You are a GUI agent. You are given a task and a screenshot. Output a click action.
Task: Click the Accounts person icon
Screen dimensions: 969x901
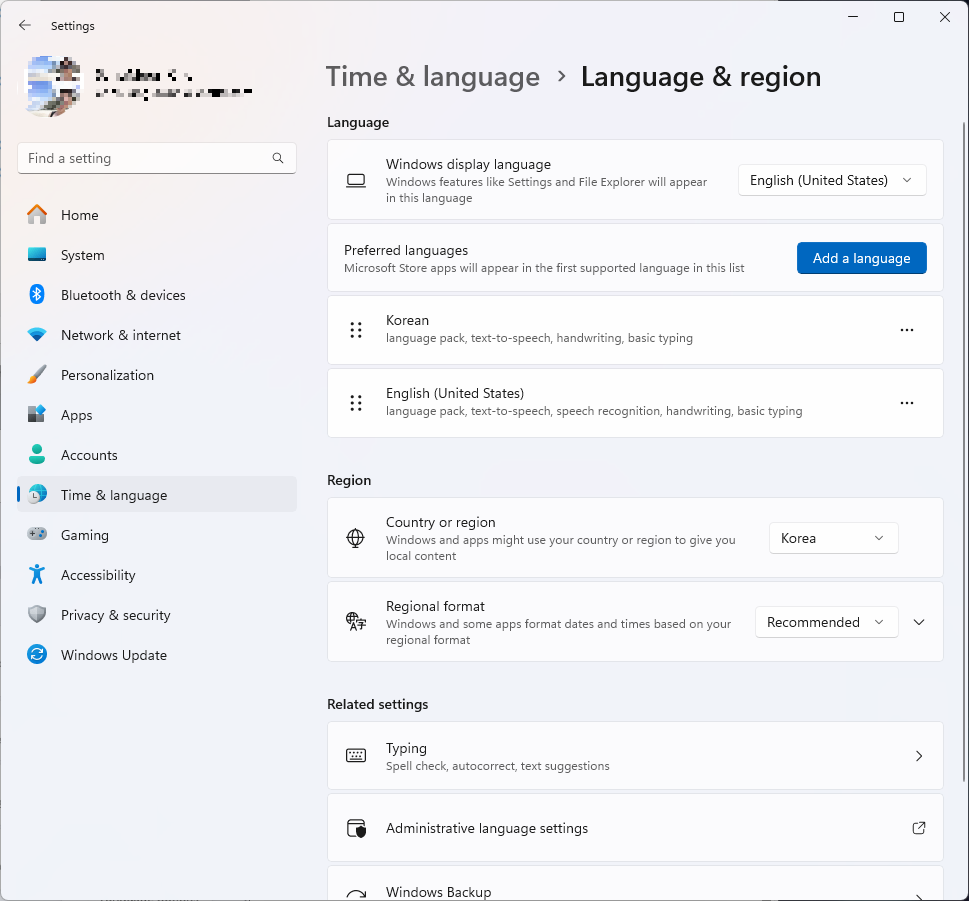[37, 454]
